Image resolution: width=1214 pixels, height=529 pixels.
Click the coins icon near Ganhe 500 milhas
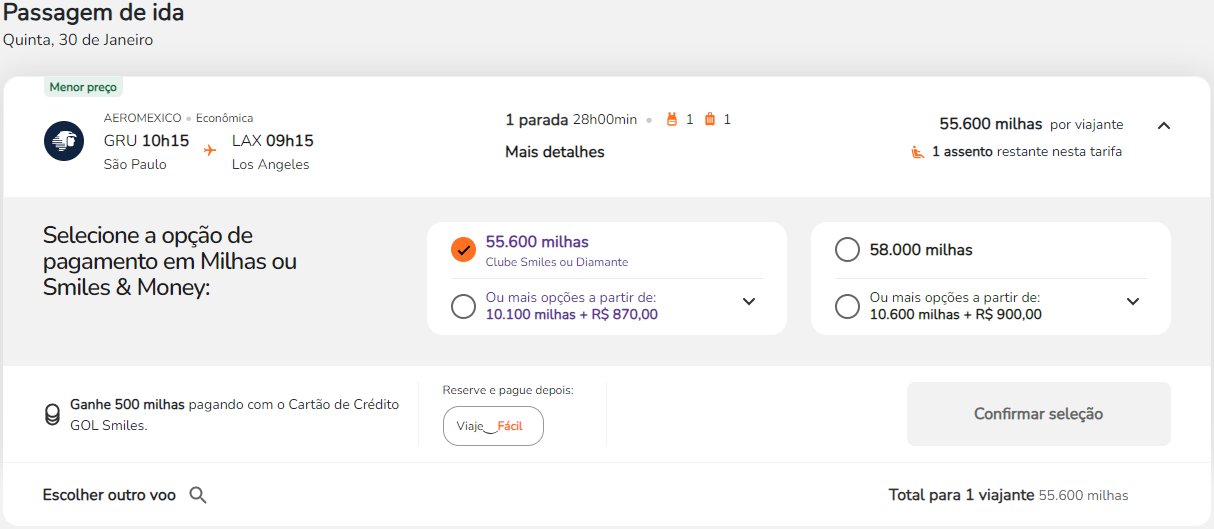[52, 415]
